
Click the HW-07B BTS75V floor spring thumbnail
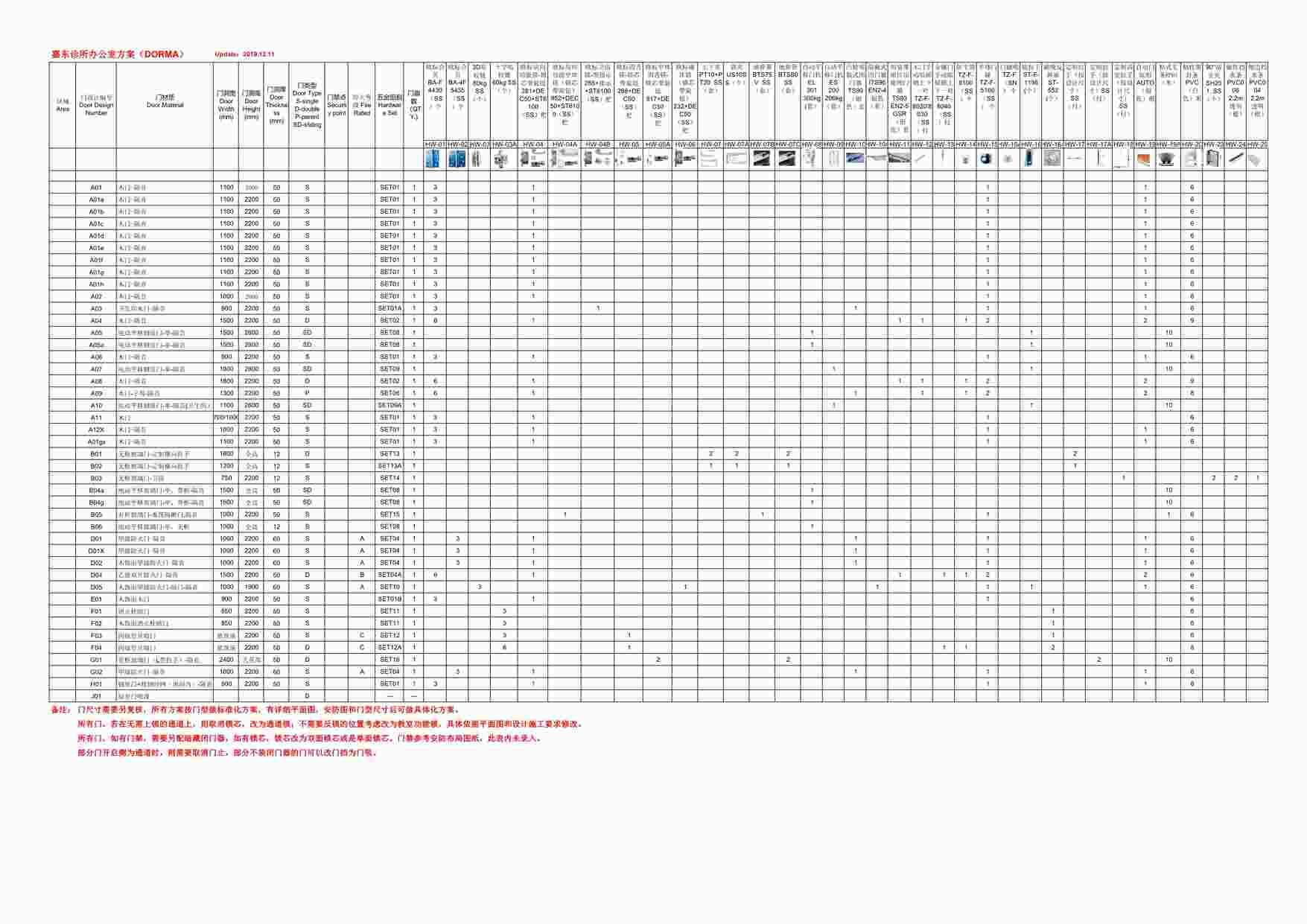click(762, 159)
